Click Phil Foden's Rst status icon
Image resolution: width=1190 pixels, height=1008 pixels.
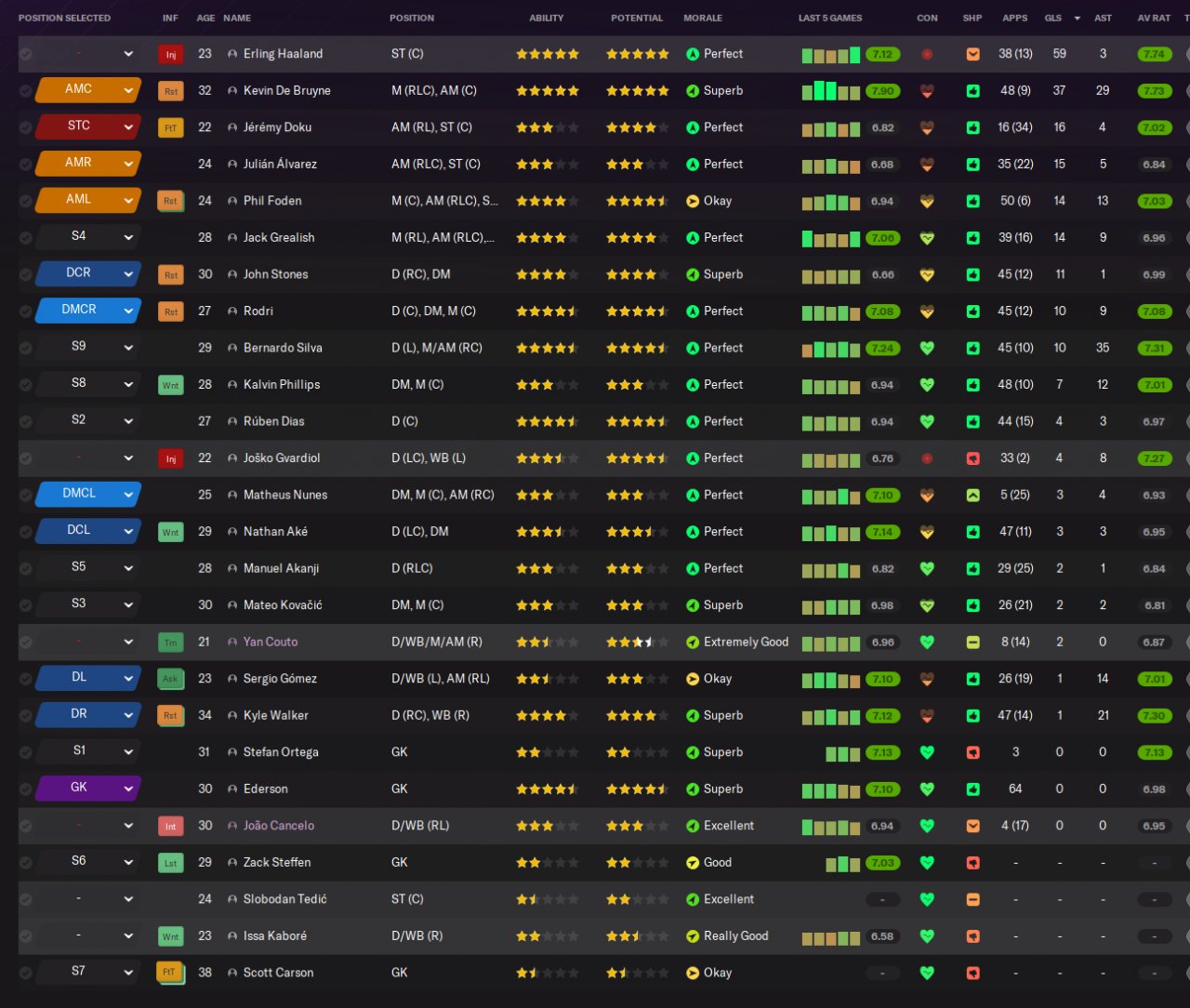point(171,201)
